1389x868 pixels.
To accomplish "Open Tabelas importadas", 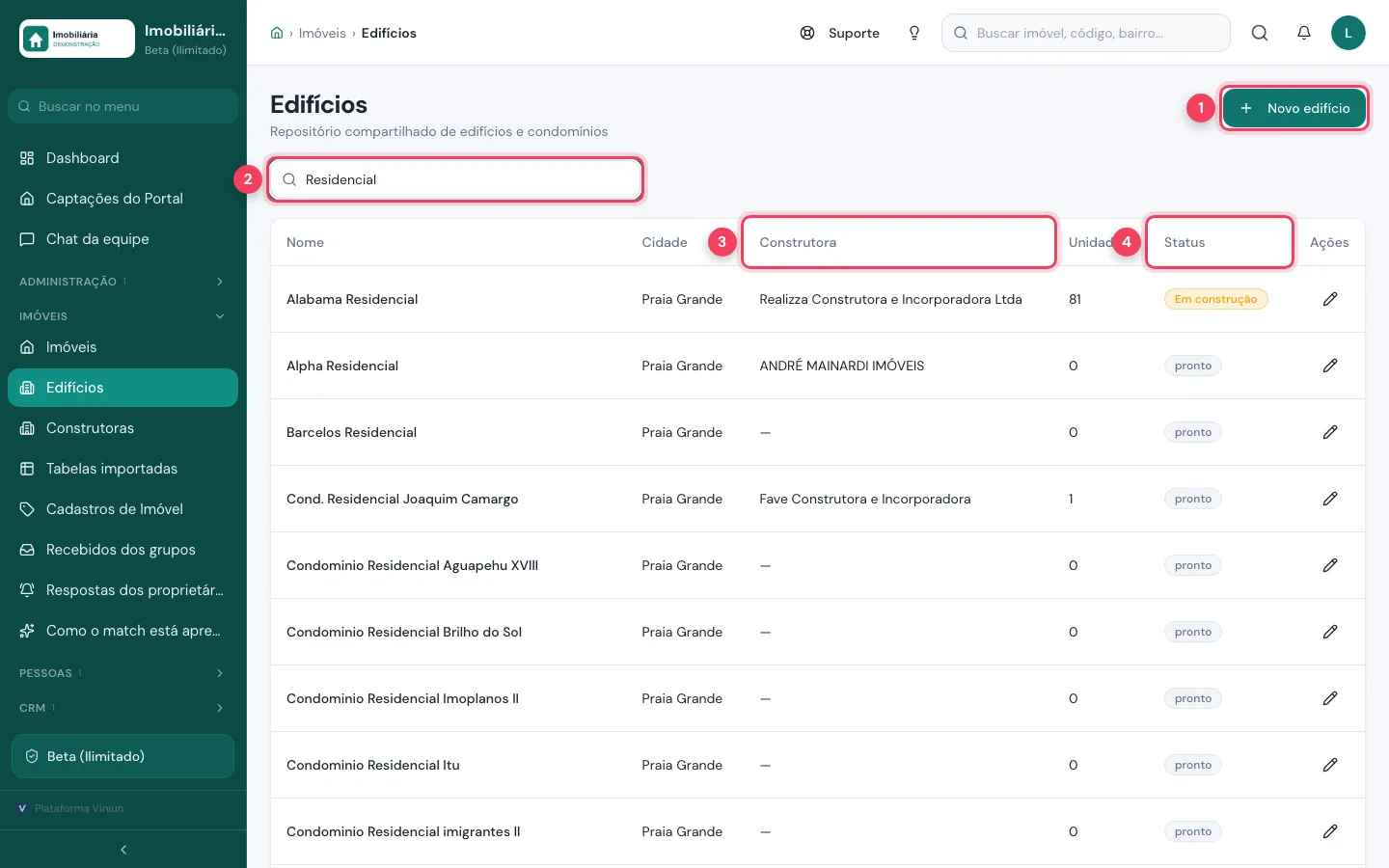I will [123, 469].
